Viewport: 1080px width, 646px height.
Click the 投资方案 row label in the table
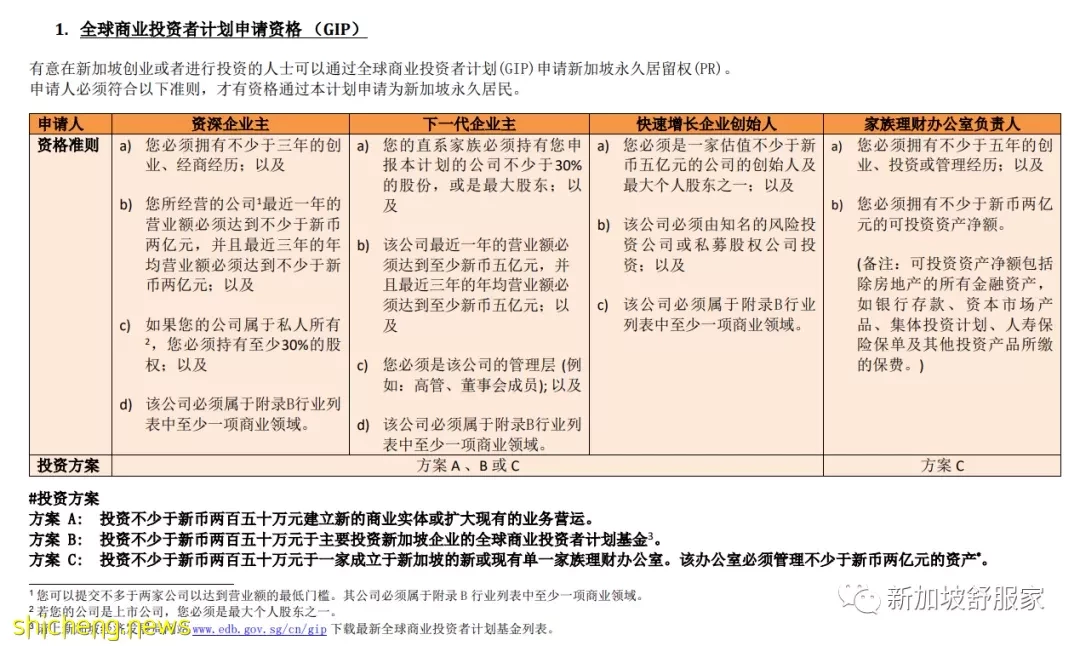pyautogui.click(x=68, y=466)
